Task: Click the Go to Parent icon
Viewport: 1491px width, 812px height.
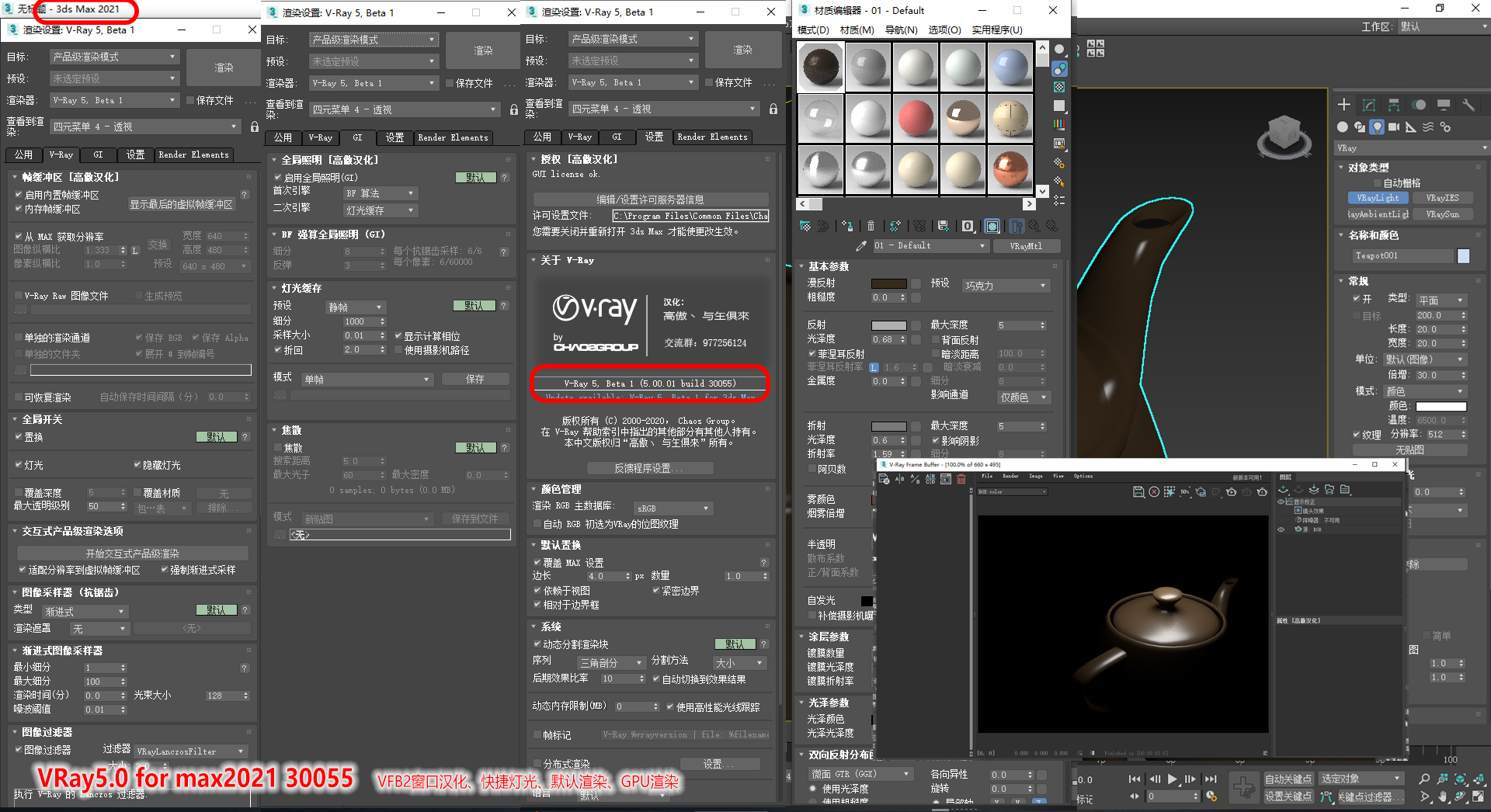Action: [x=1034, y=226]
